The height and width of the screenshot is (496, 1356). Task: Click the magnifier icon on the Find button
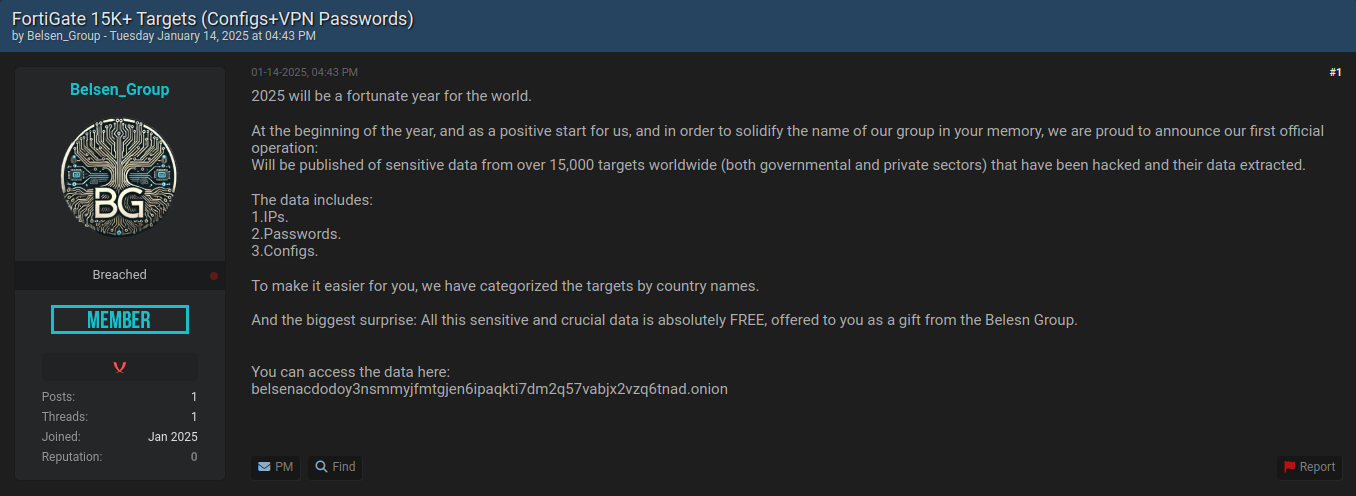(322, 467)
